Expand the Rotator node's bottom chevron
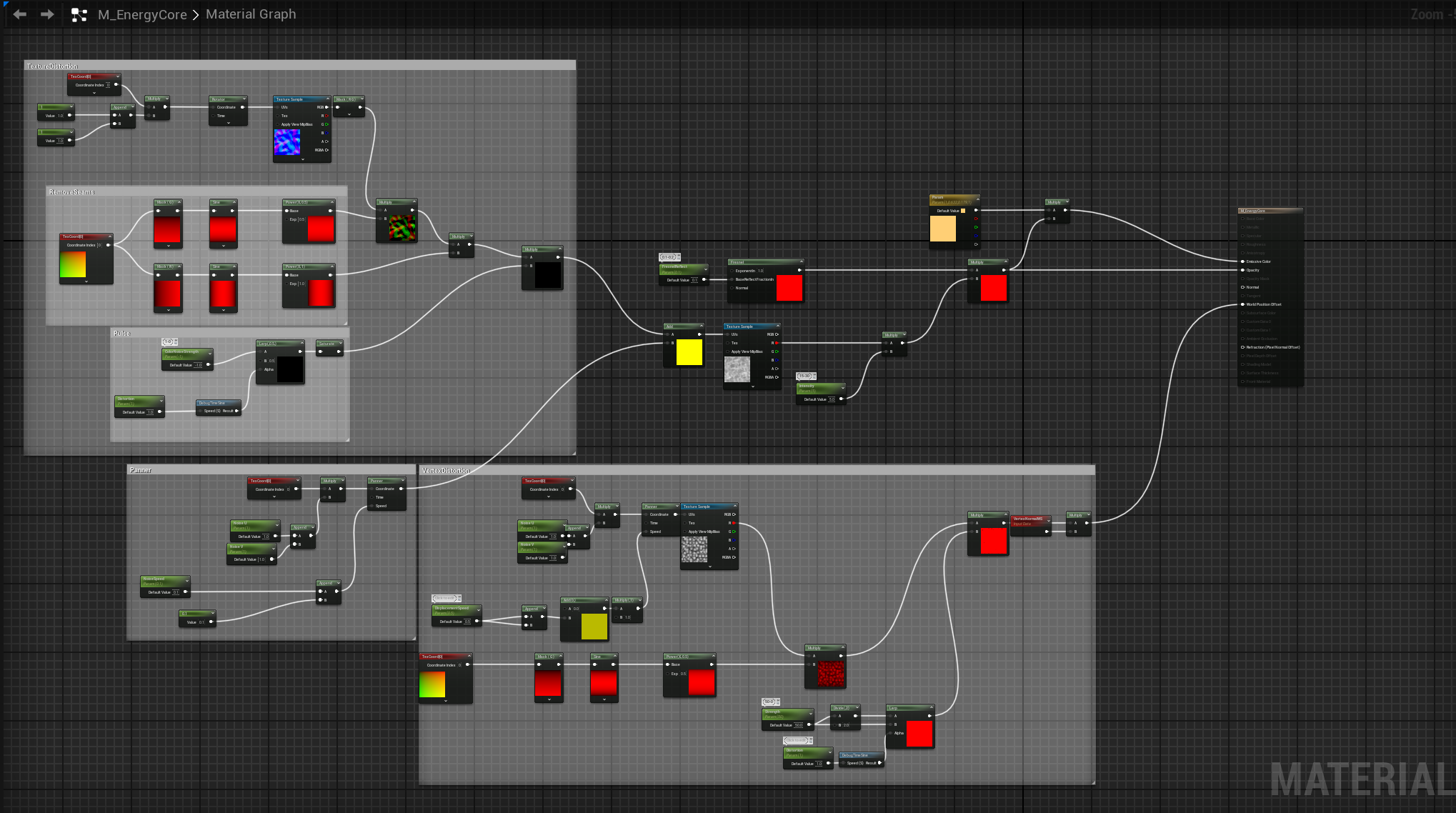The width and height of the screenshot is (1456, 813). coord(229,123)
